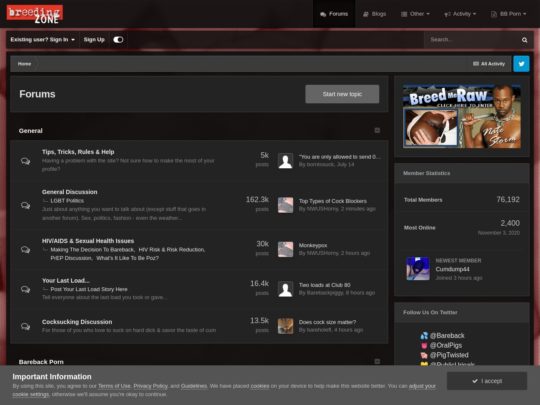
Task: Open @OralPigs Twitter link
Action: click(x=446, y=345)
